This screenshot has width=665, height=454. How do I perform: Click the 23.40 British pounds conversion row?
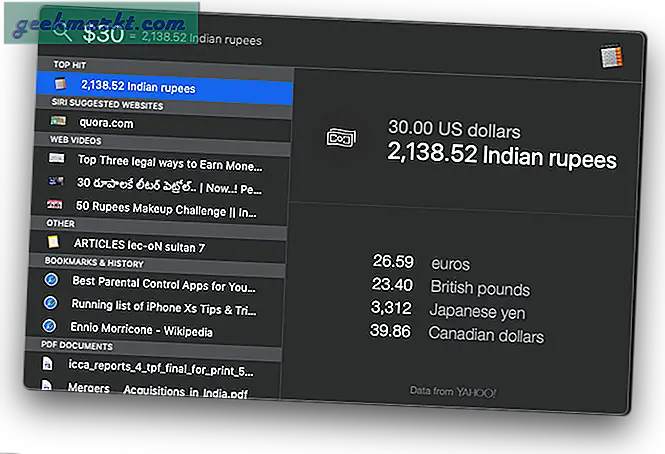click(x=450, y=287)
